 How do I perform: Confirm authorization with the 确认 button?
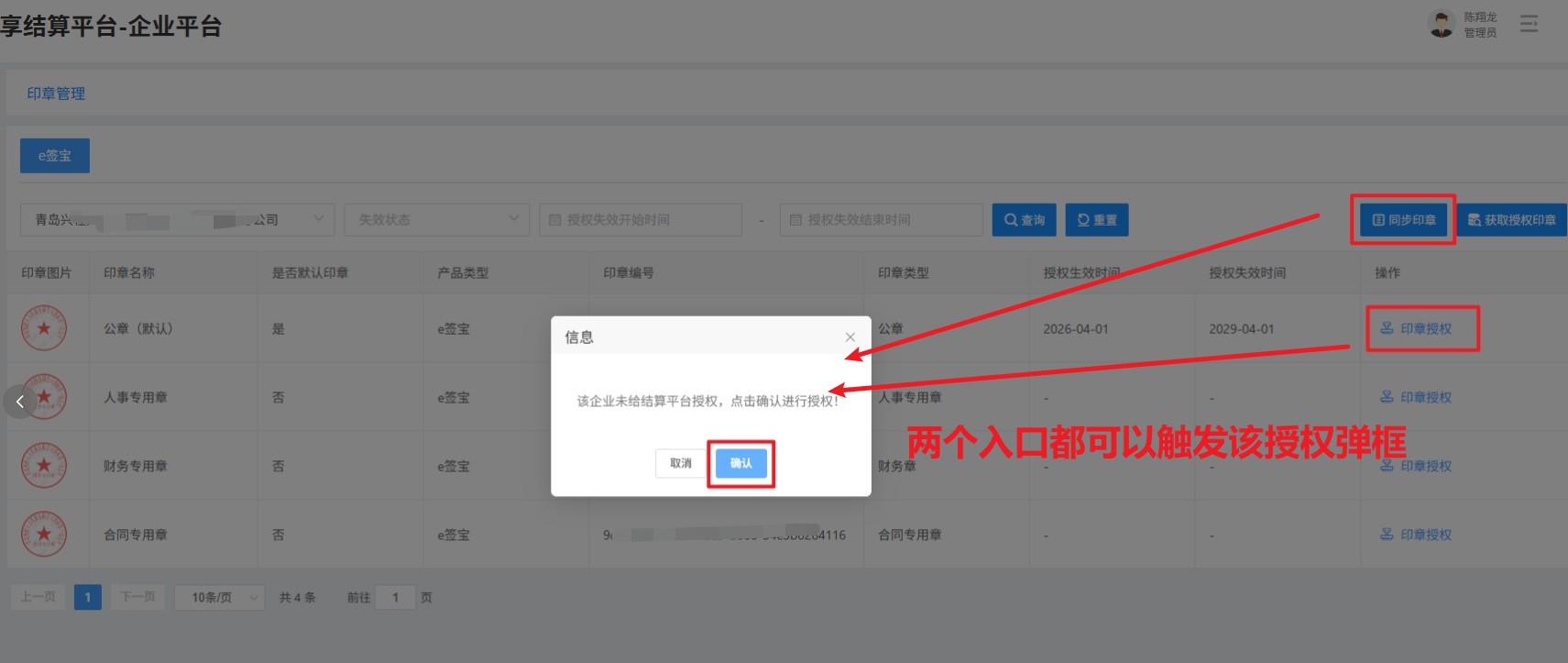740,463
